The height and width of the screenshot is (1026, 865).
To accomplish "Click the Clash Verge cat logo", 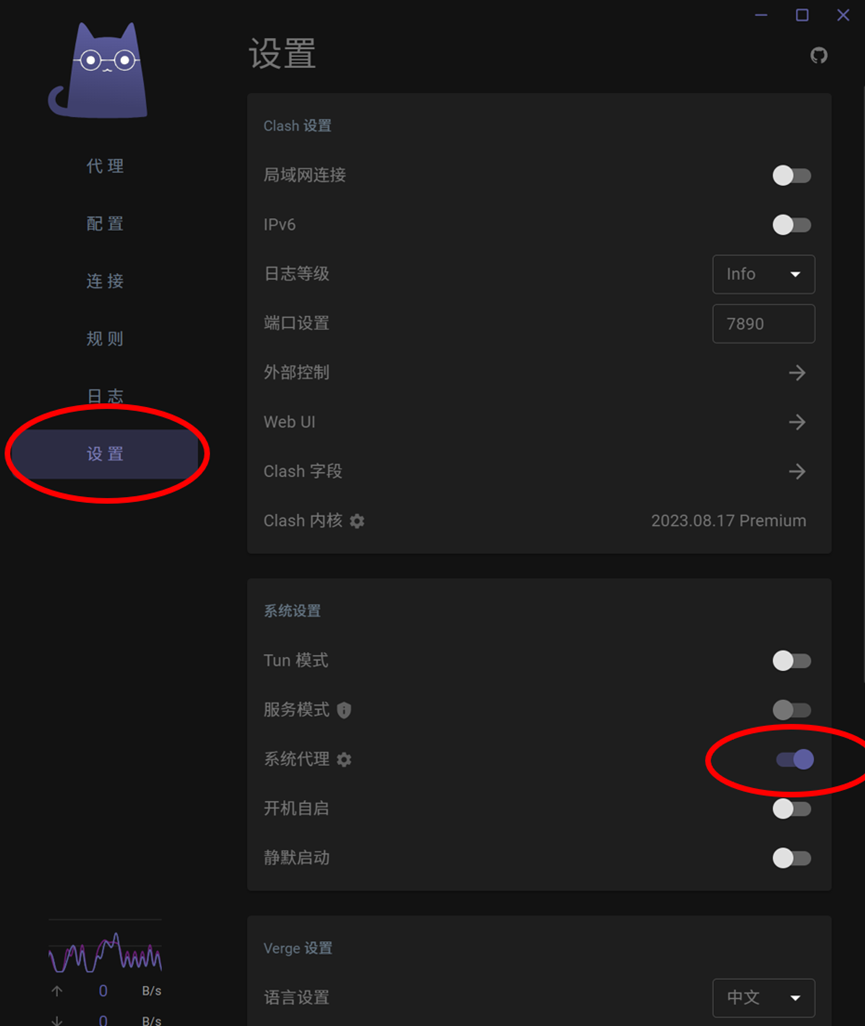I will click(99, 70).
